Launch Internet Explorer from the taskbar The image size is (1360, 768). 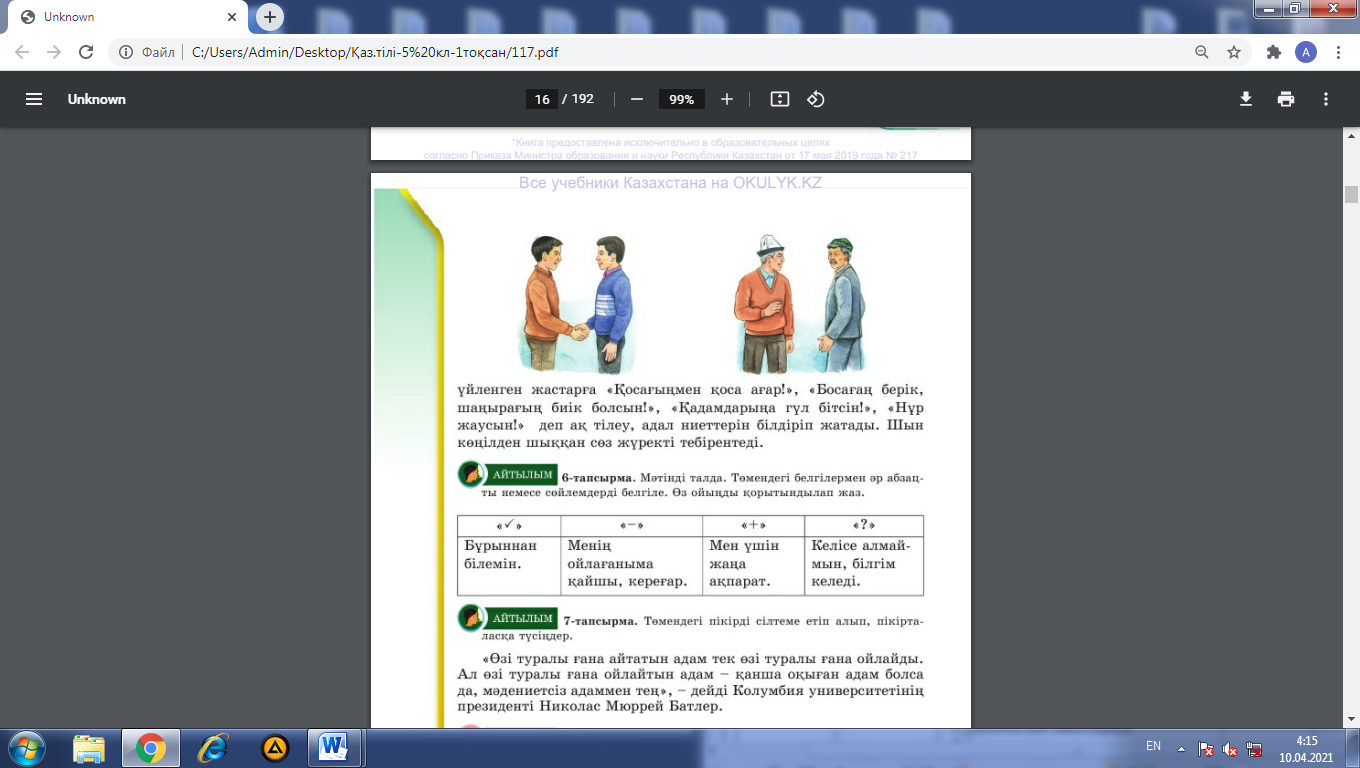(213, 747)
